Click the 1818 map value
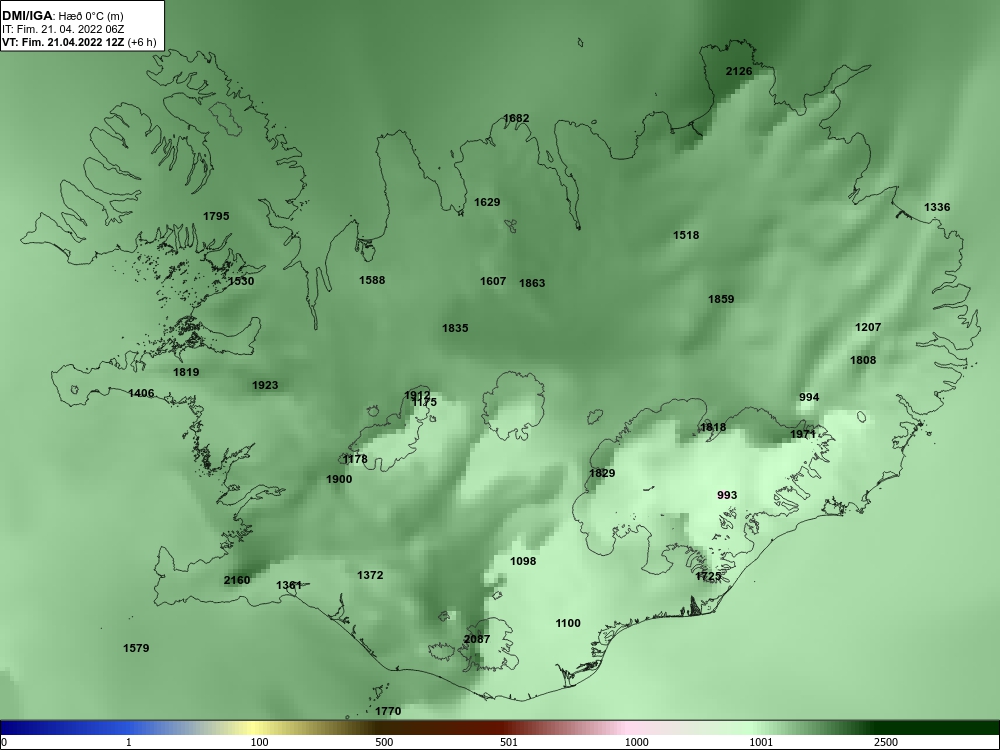Viewport: 1000px width, 750px height. click(x=713, y=427)
